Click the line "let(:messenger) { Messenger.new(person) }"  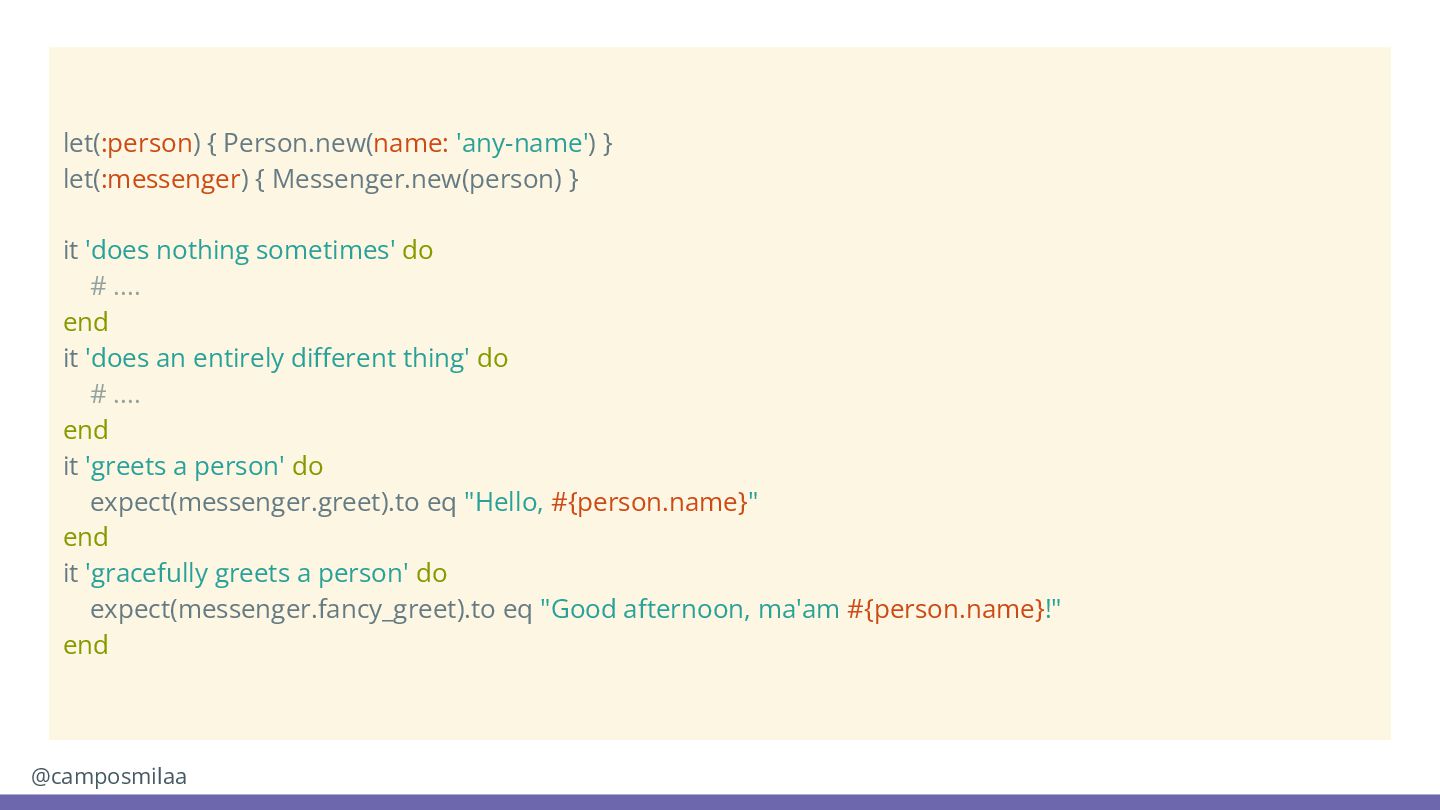321,179
